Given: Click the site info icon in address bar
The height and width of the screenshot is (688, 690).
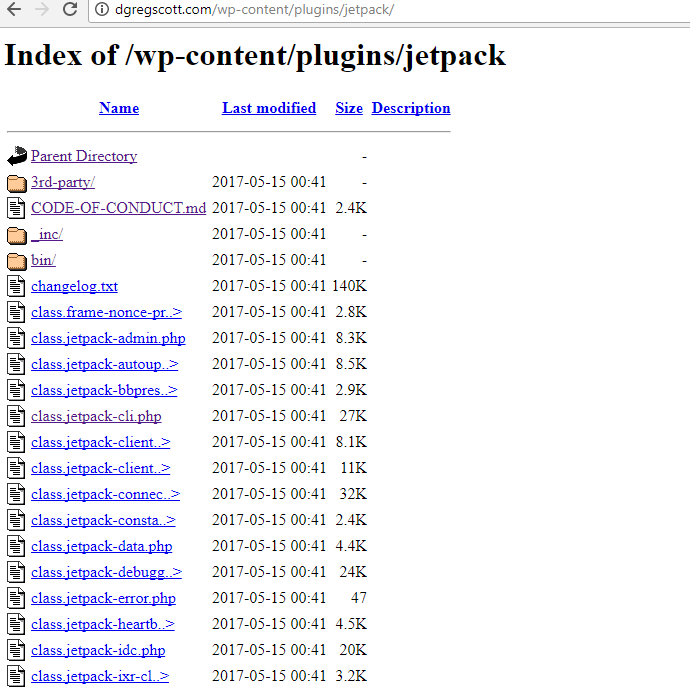Looking at the screenshot, I should [102, 9].
